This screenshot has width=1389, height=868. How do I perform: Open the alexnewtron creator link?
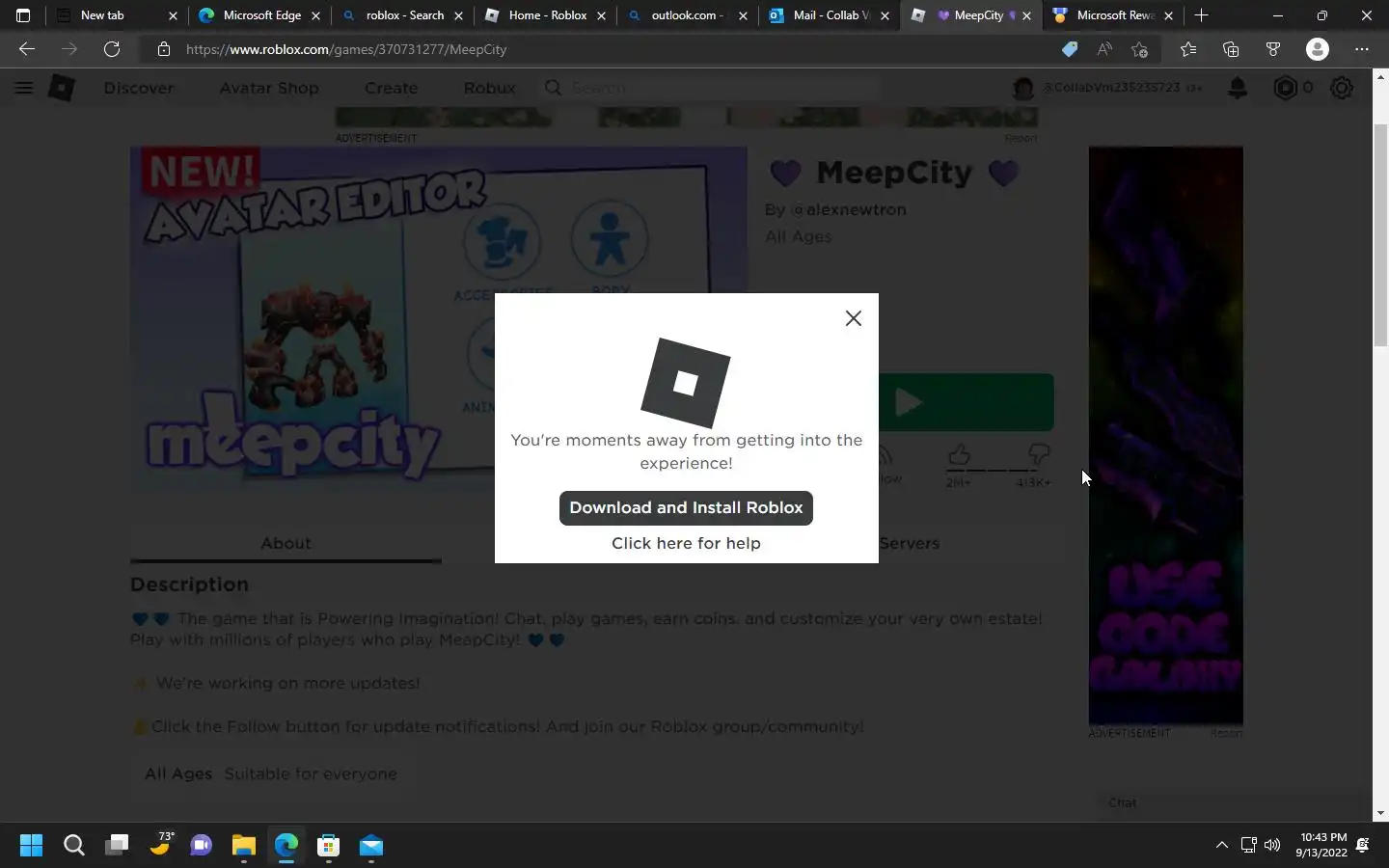(848, 209)
